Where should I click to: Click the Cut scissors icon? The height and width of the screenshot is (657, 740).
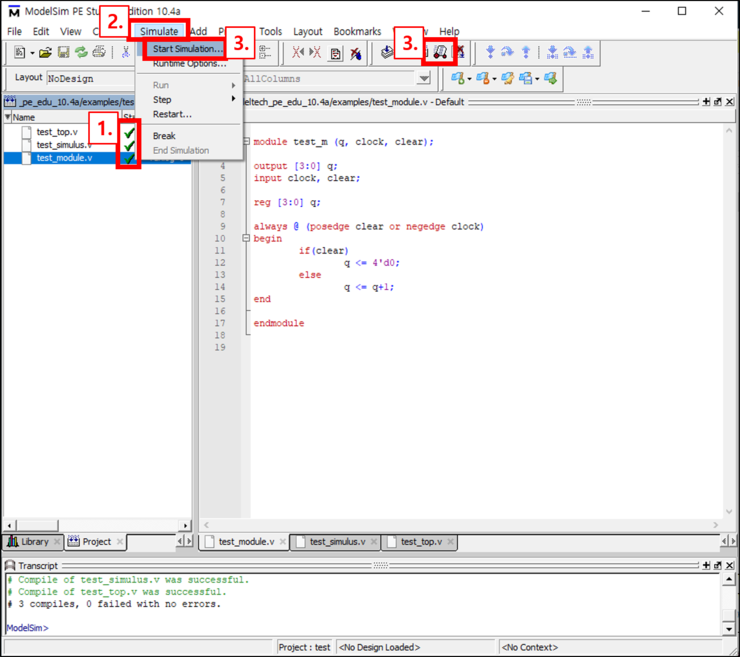[126, 52]
